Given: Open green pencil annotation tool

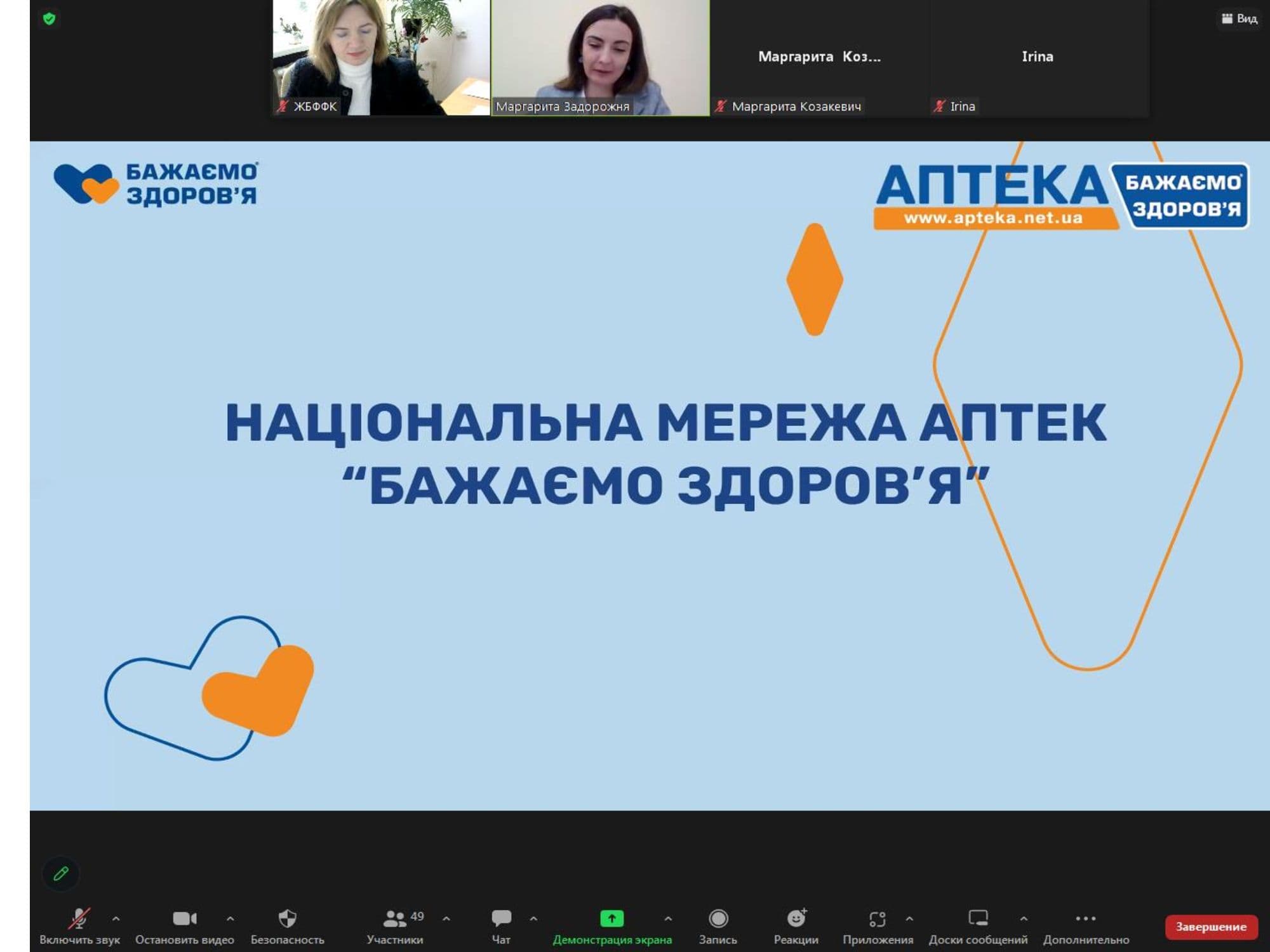Looking at the screenshot, I should tap(61, 874).
